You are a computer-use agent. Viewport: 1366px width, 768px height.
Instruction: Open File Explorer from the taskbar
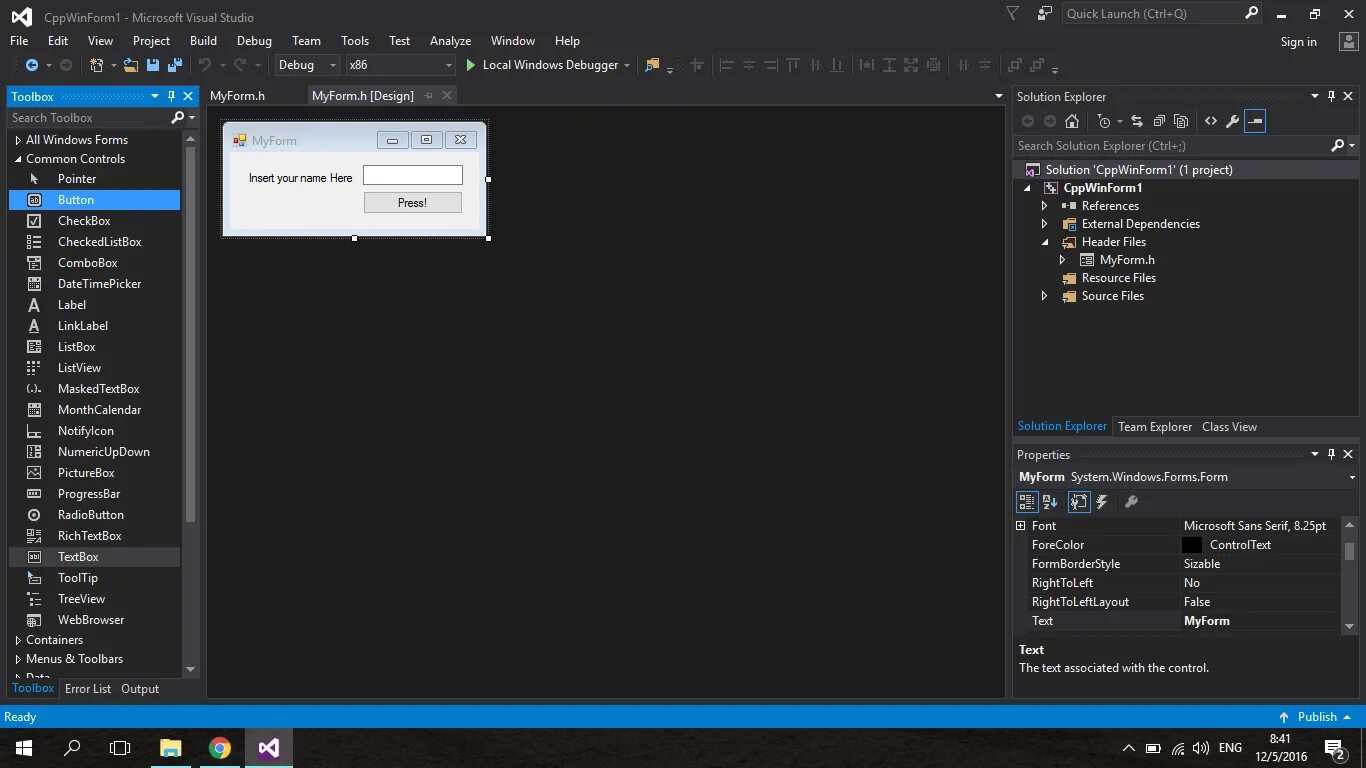(x=171, y=748)
